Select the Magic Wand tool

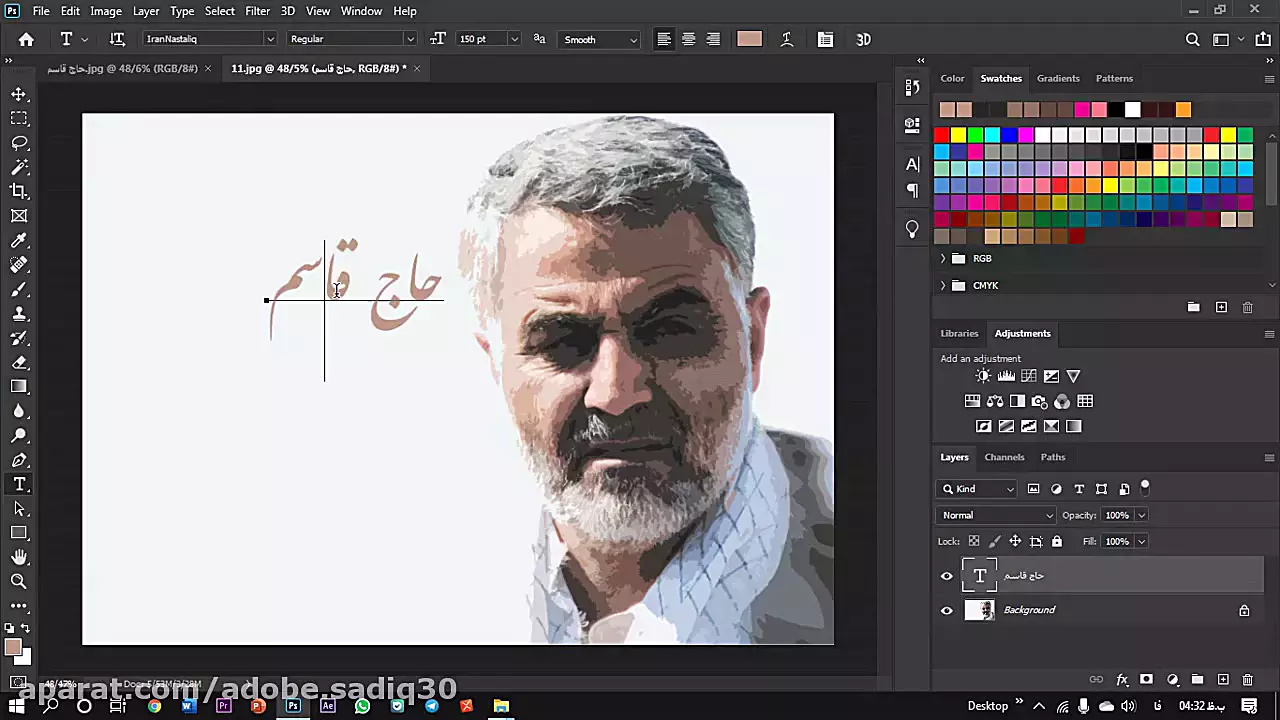[19, 167]
